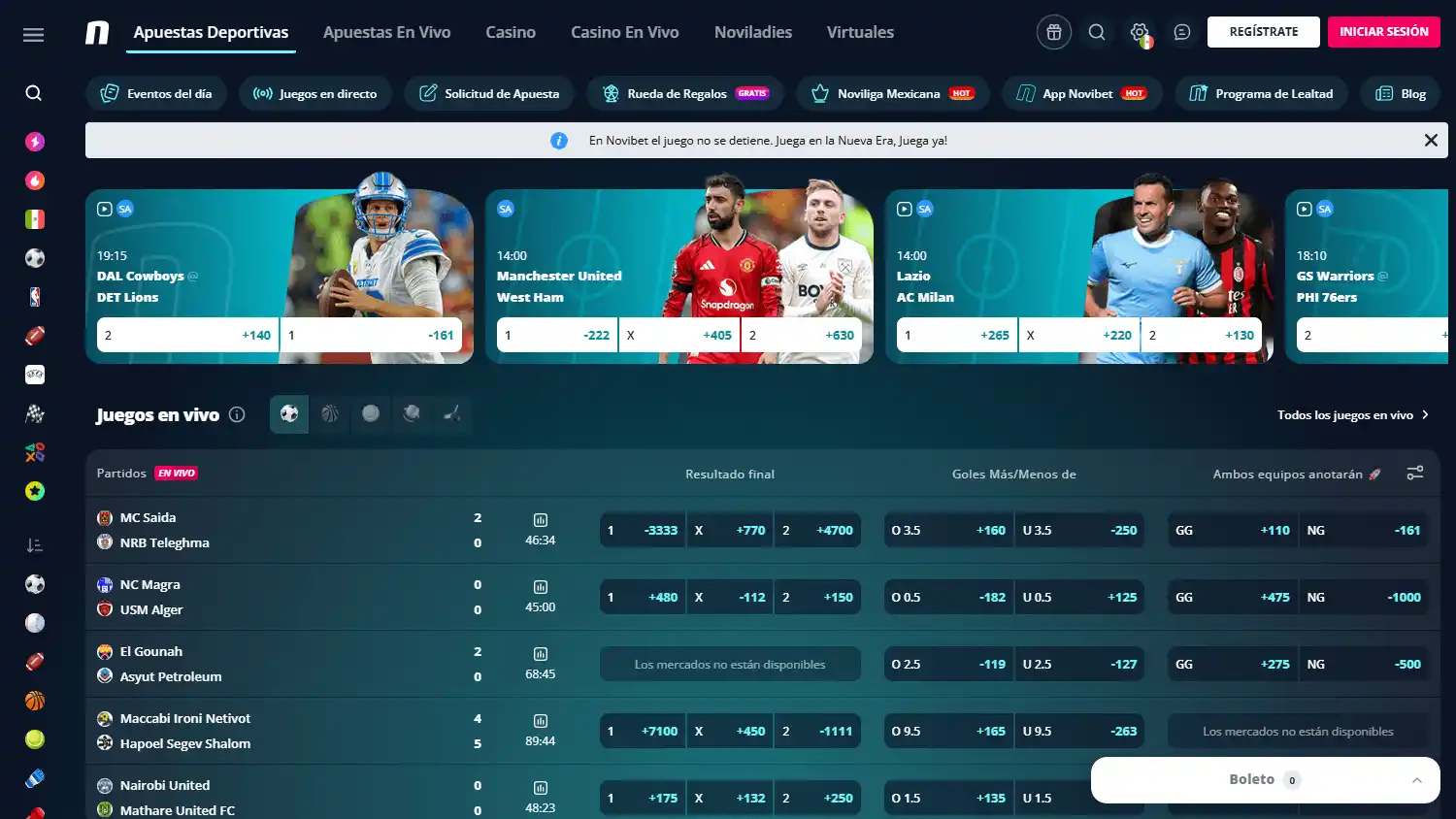Viewport: 1456px width, 819px height.
Task: Select the tennis ball icon in the sidebar
Action: click(x=35, y=739)
